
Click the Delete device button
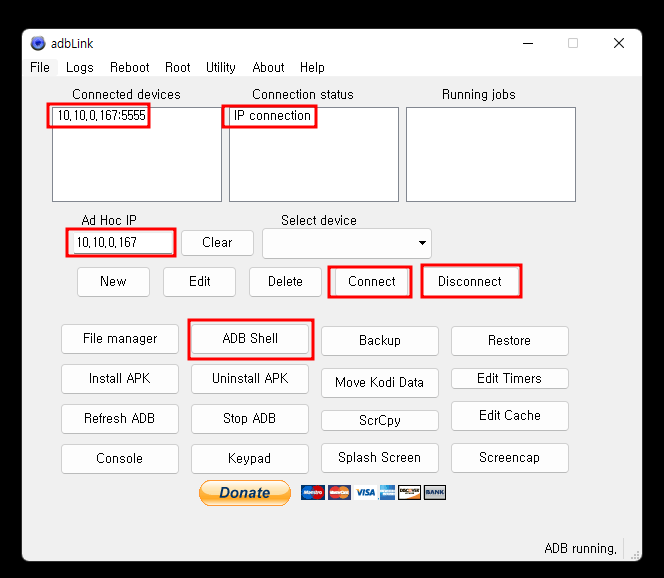285,282
